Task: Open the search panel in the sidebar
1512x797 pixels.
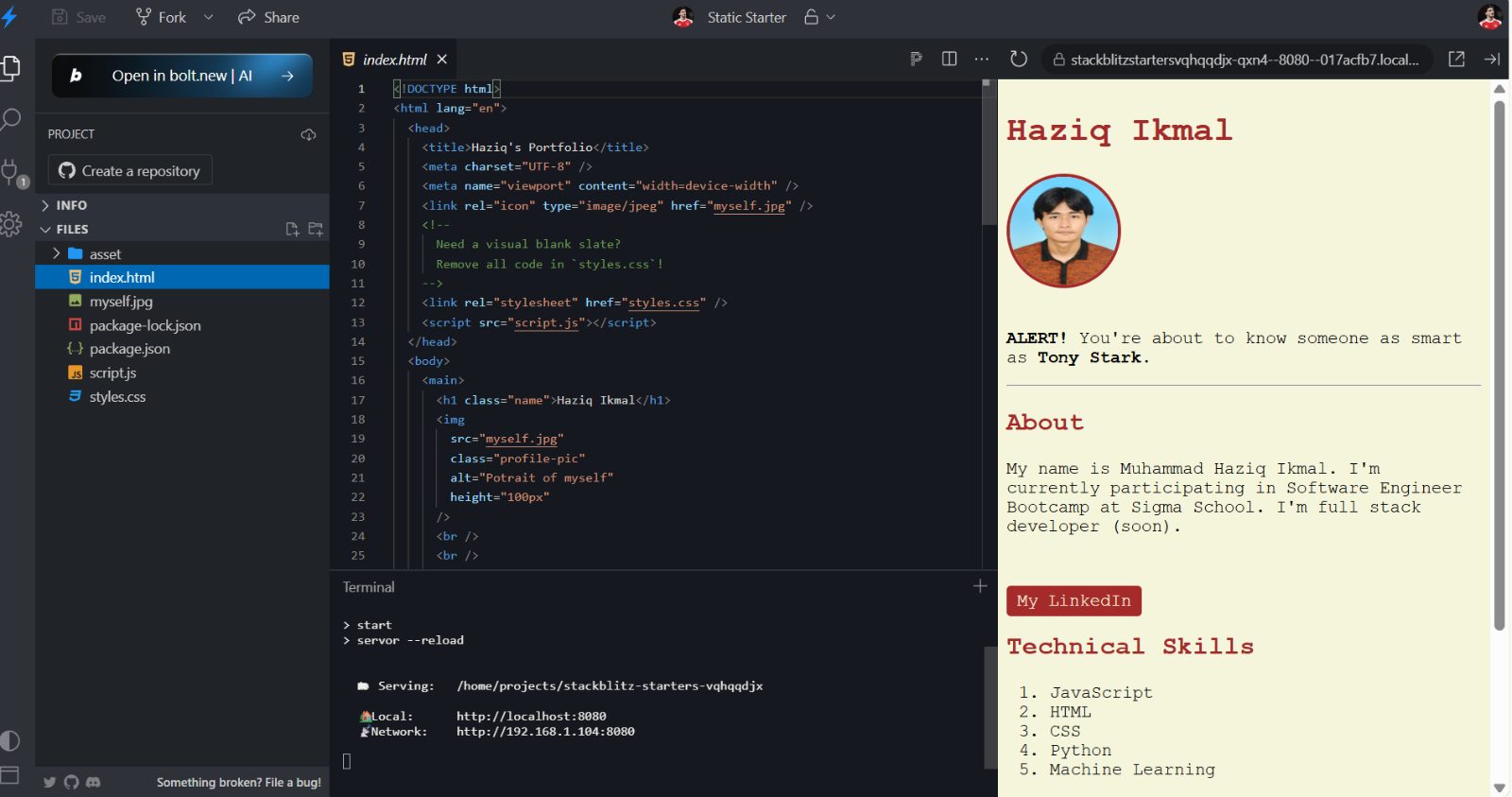Action: pos(10,119)
